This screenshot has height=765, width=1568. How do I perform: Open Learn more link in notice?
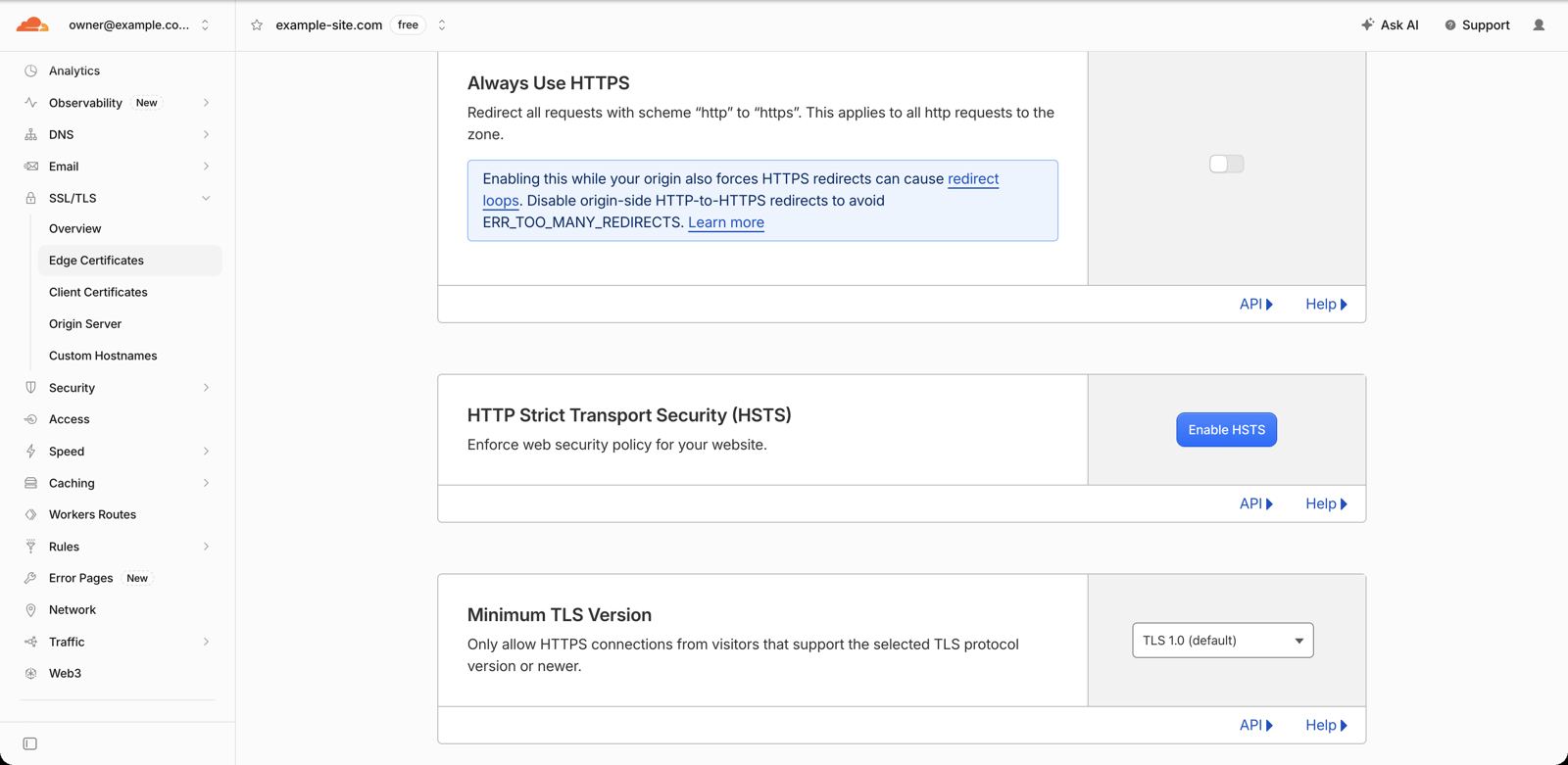click(x=726, y=222)
